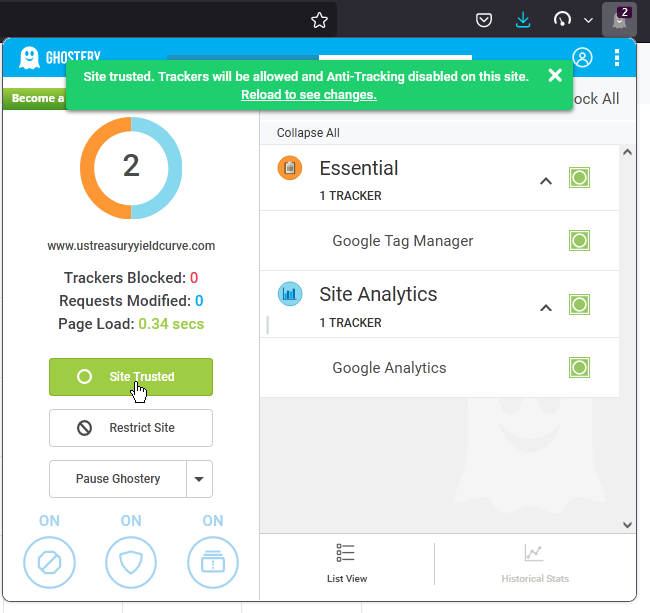Toggle the Ad-Blocking stop-sign circle
This screenshot has width=650, height=613.
49,562
